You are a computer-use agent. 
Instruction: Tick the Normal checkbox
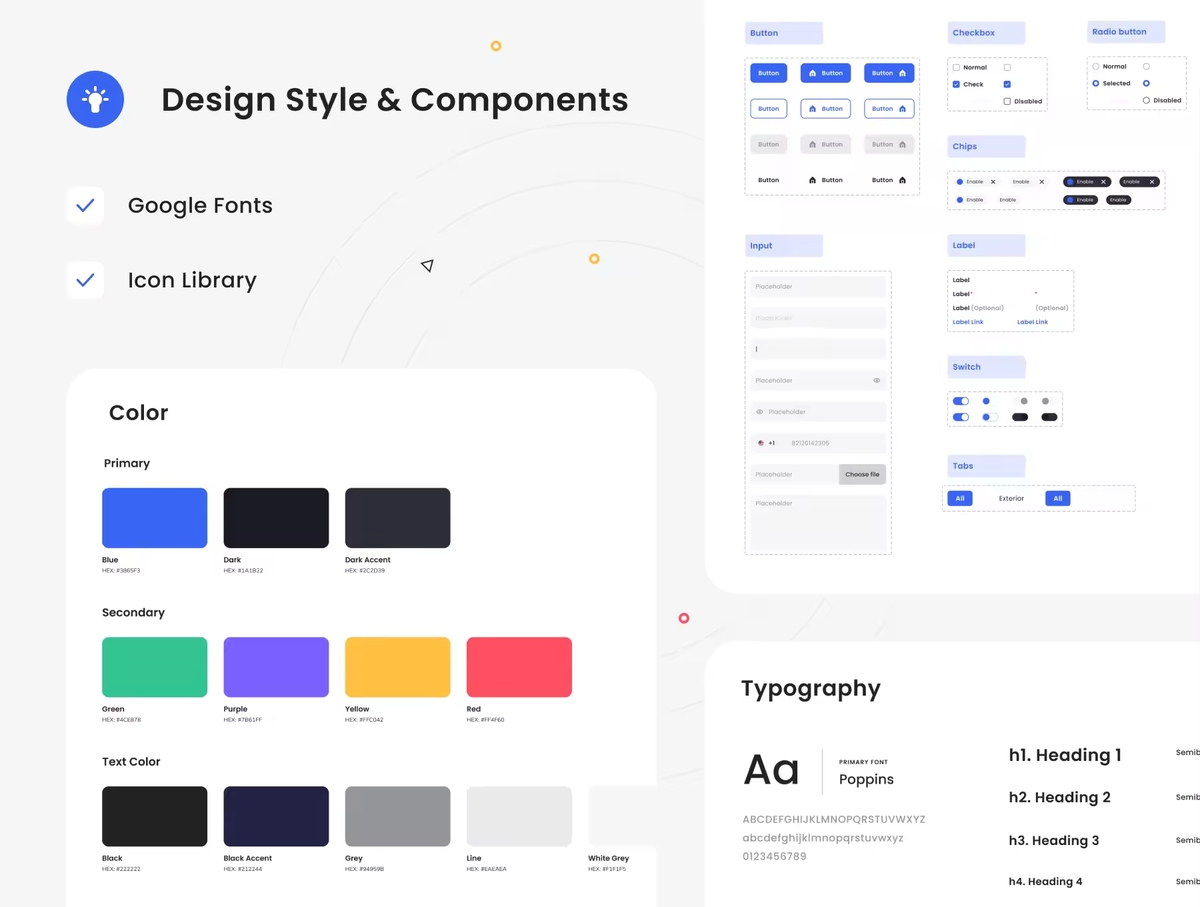[x=956, y=67]
